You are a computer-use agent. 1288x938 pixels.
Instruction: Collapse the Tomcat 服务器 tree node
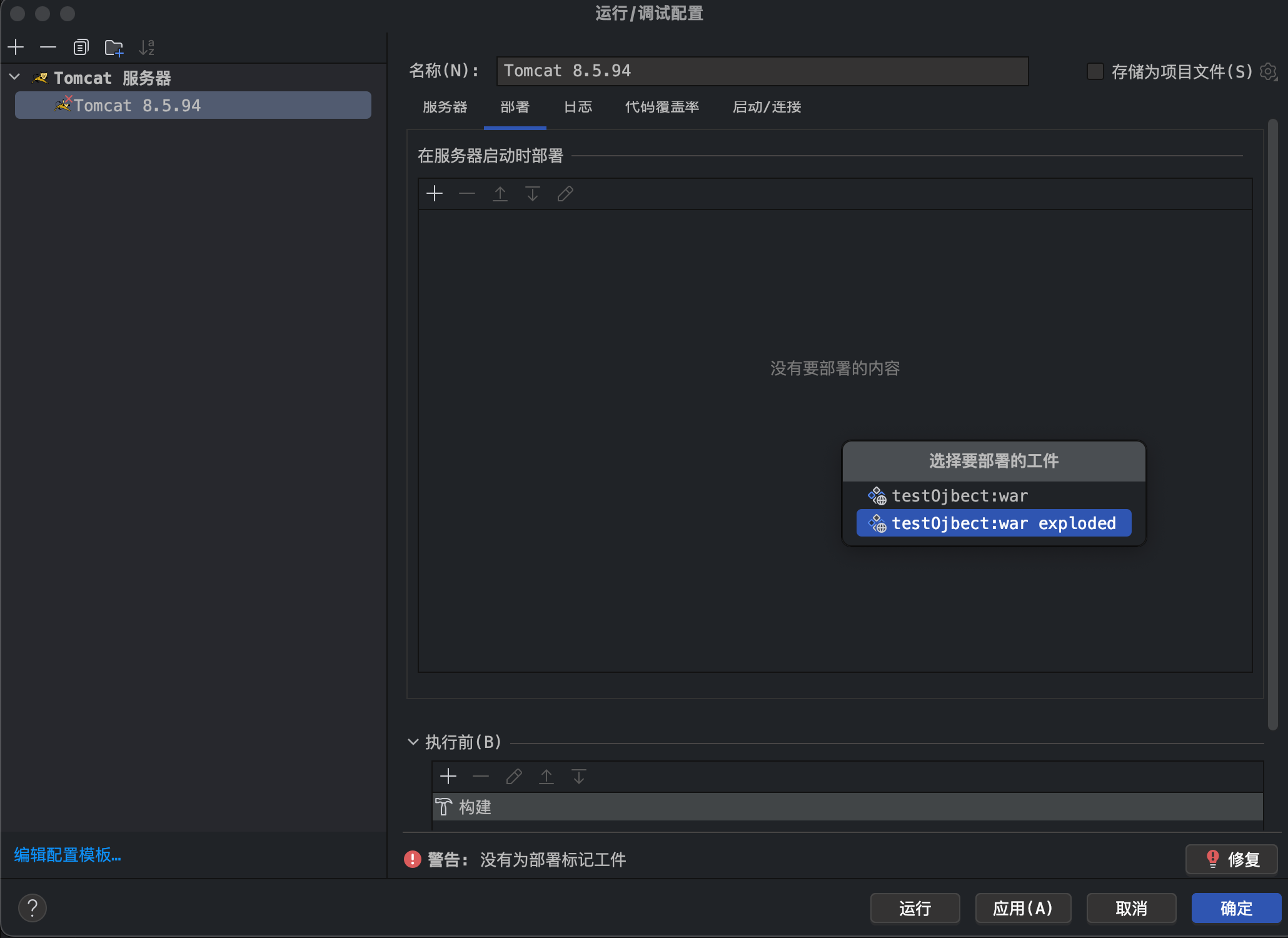tap(15, 78)
